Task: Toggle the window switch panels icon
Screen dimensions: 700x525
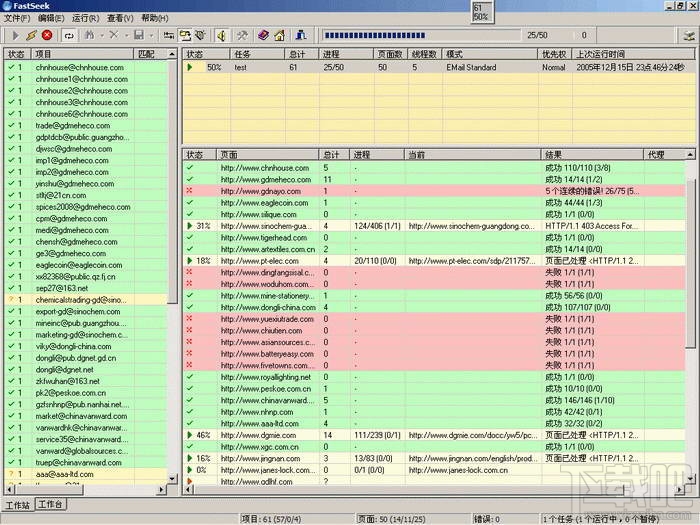Action: tap(185, 35)
